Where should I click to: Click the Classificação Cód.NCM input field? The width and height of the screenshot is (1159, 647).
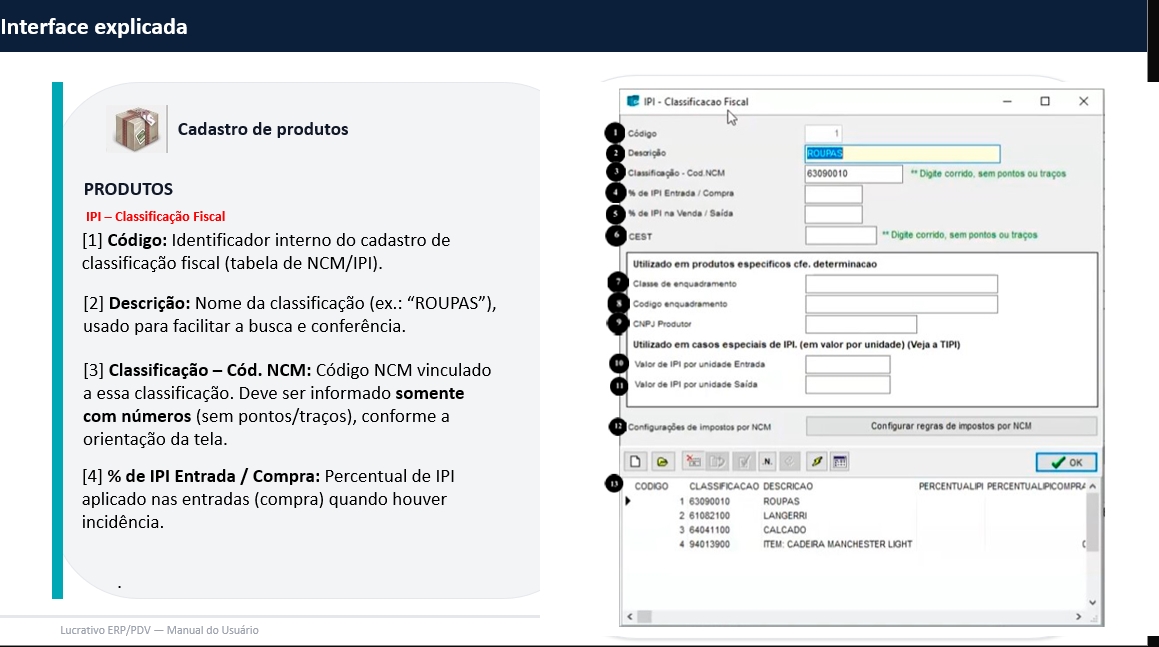[x=853, y=174]
